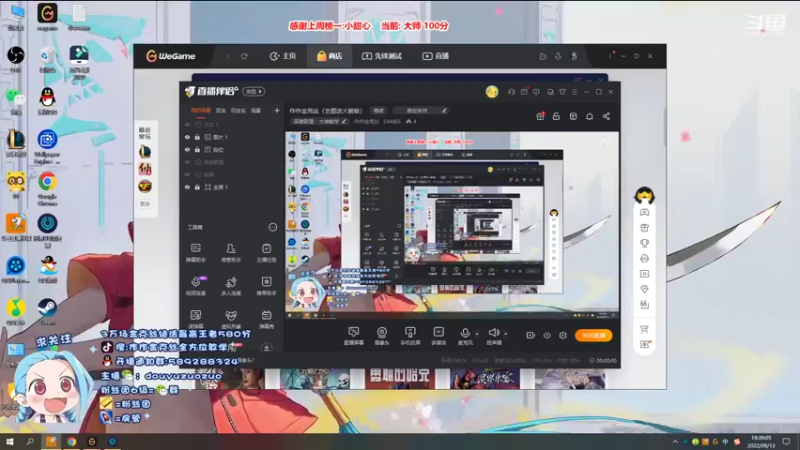The height and width of the screenshot is (450, 800).
Task: Toggle the mode button beside 直播伴侣 logo
Action: tap(254, 91)
